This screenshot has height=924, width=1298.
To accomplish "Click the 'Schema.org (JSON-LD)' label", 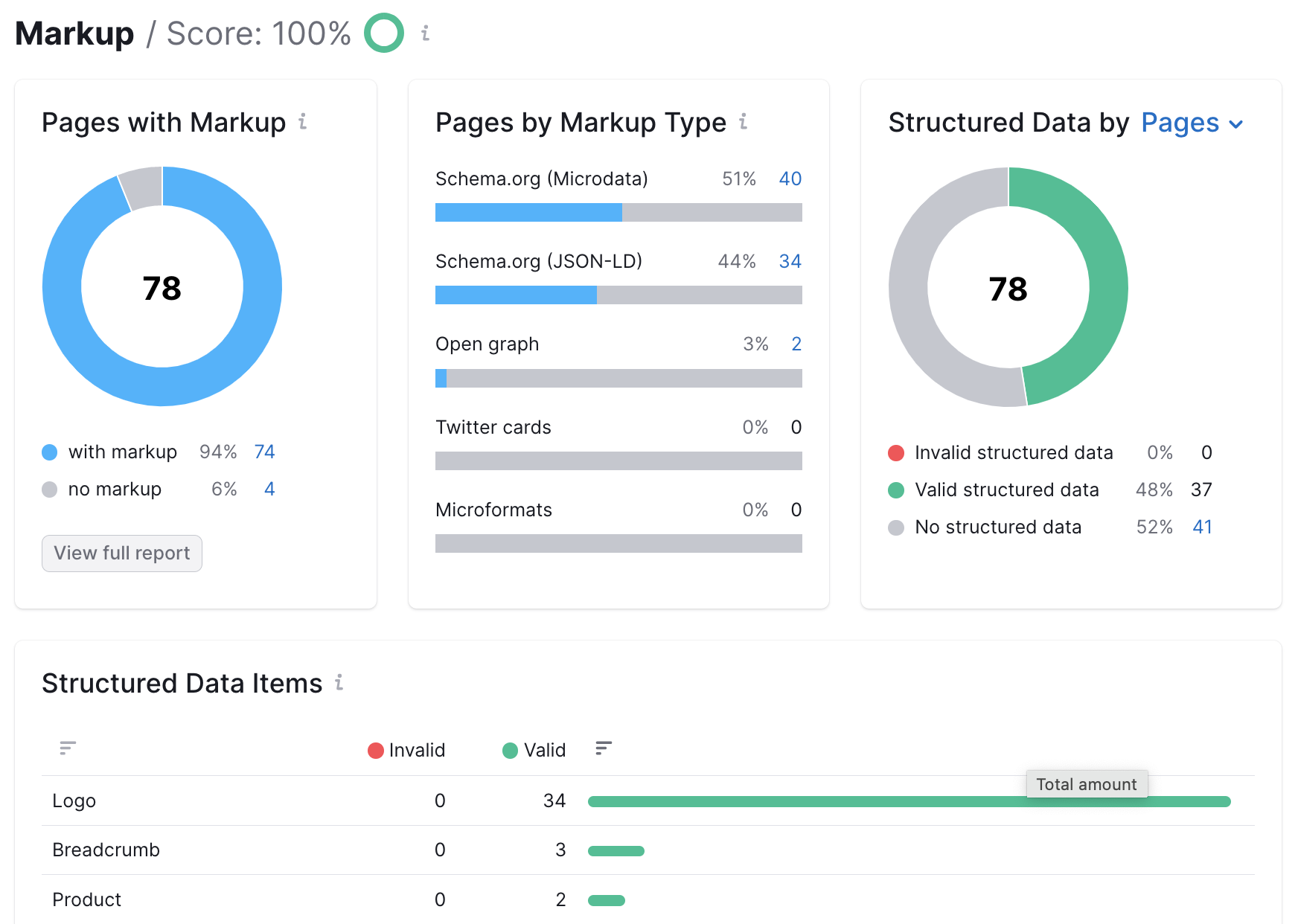I will [538, 261].
